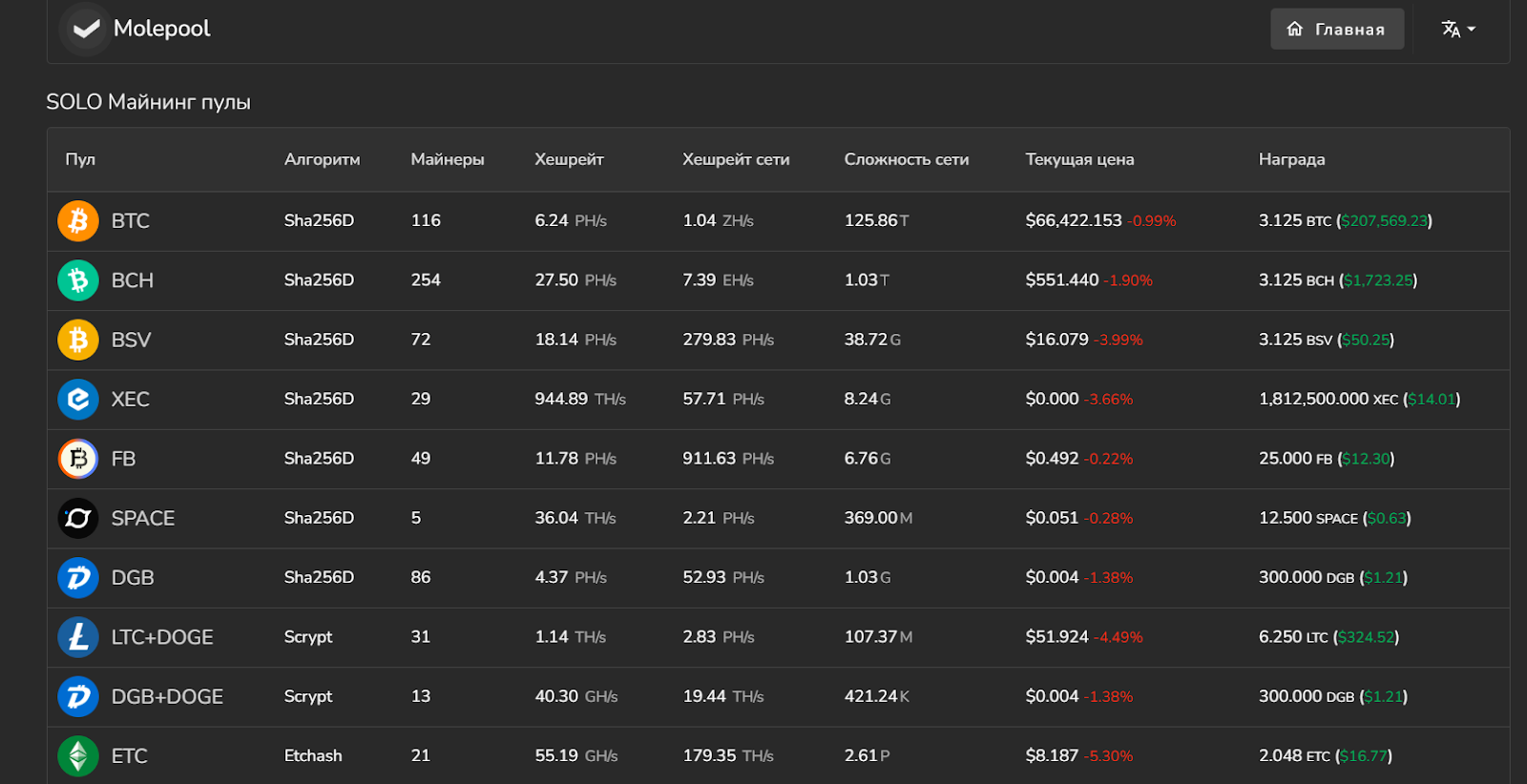Open the ETC pool link
This screenshot has width=1527, height=784.
coord(130,756)
